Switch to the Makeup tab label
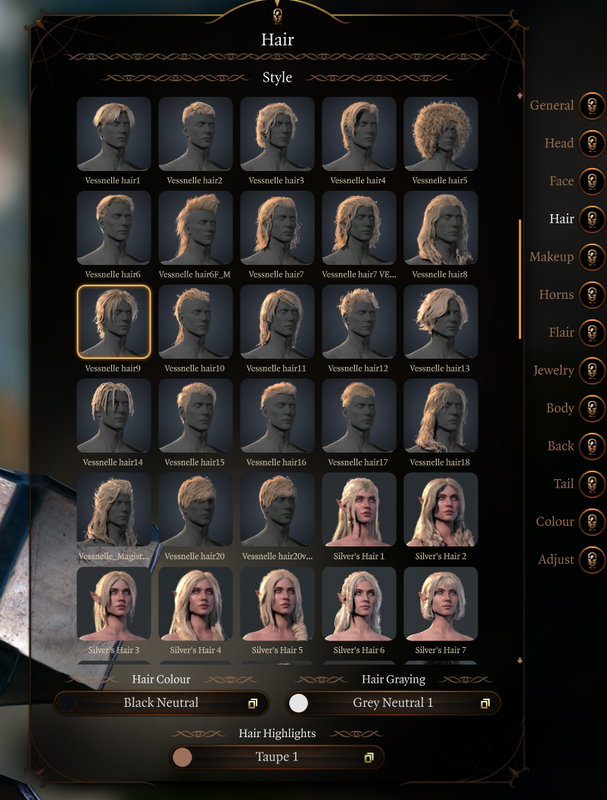The height and width of the screenshot is (800, 607). pos(551,257)
